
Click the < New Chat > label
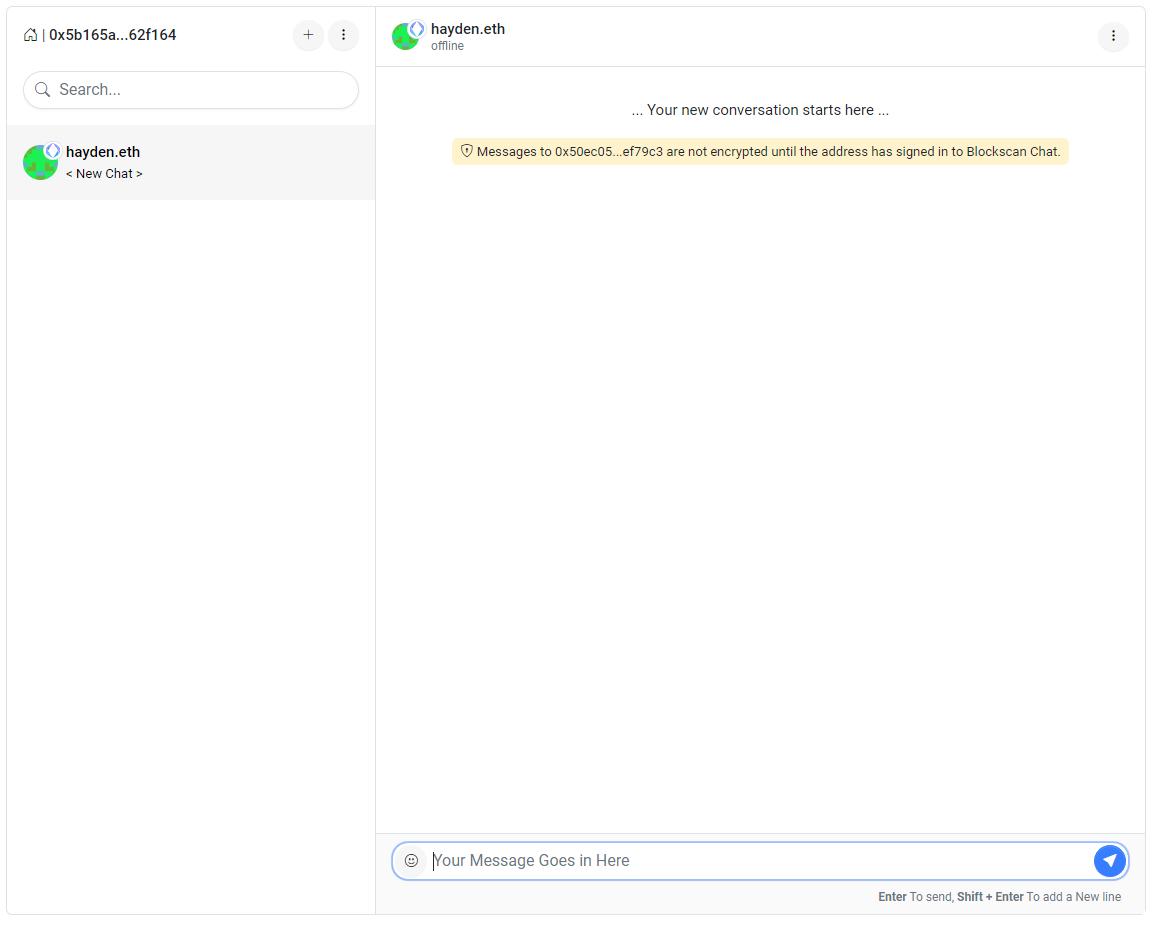104,173
